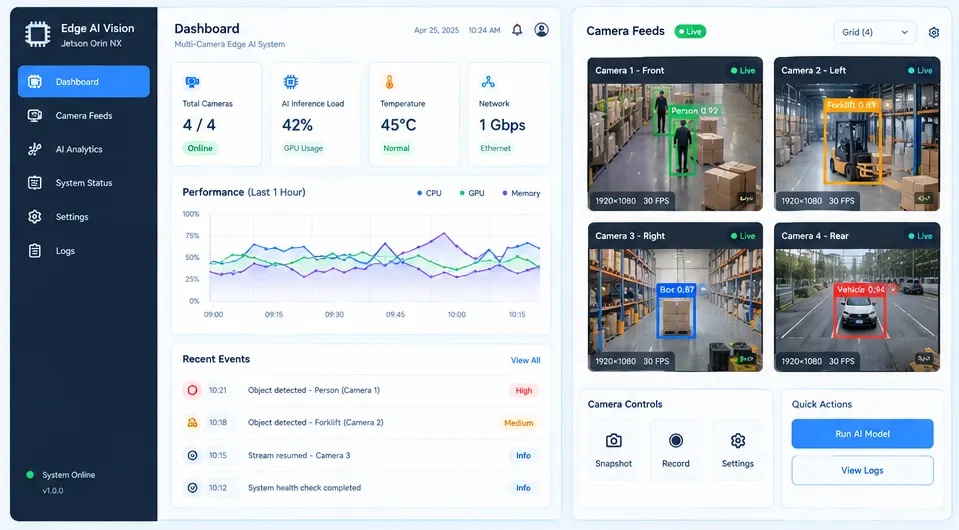Open Camera 1 - Front feed thumbnail
The width and height of the screenshot is (959, 530).
click(x=675, y=134)
